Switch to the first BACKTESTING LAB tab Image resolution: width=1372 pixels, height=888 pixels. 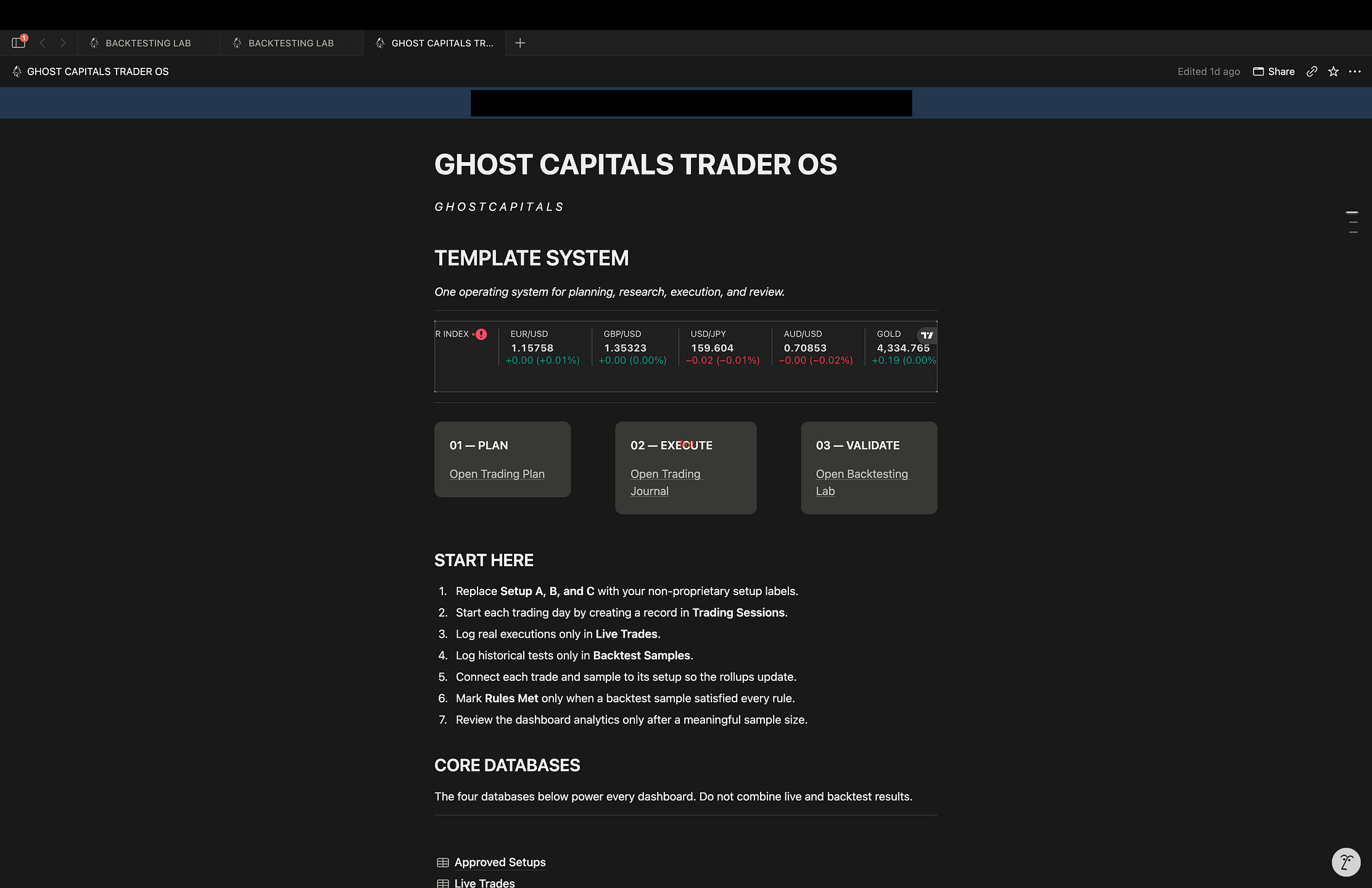[x=148, y=43]
